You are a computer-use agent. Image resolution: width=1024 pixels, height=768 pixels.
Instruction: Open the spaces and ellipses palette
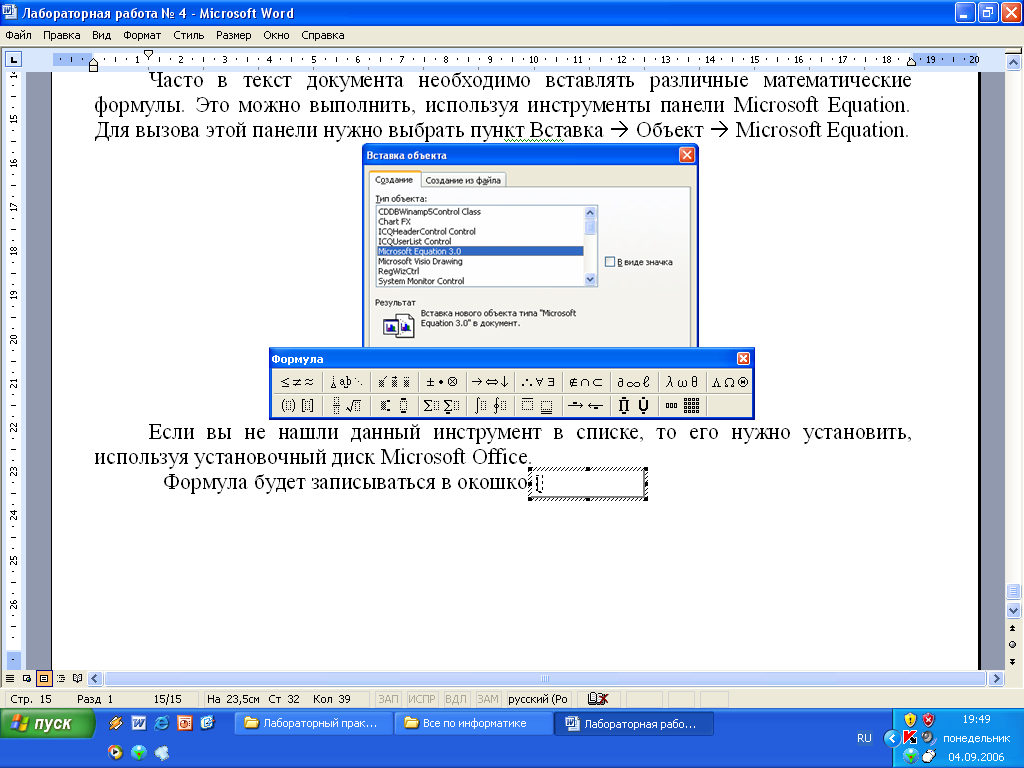point(346,382)
